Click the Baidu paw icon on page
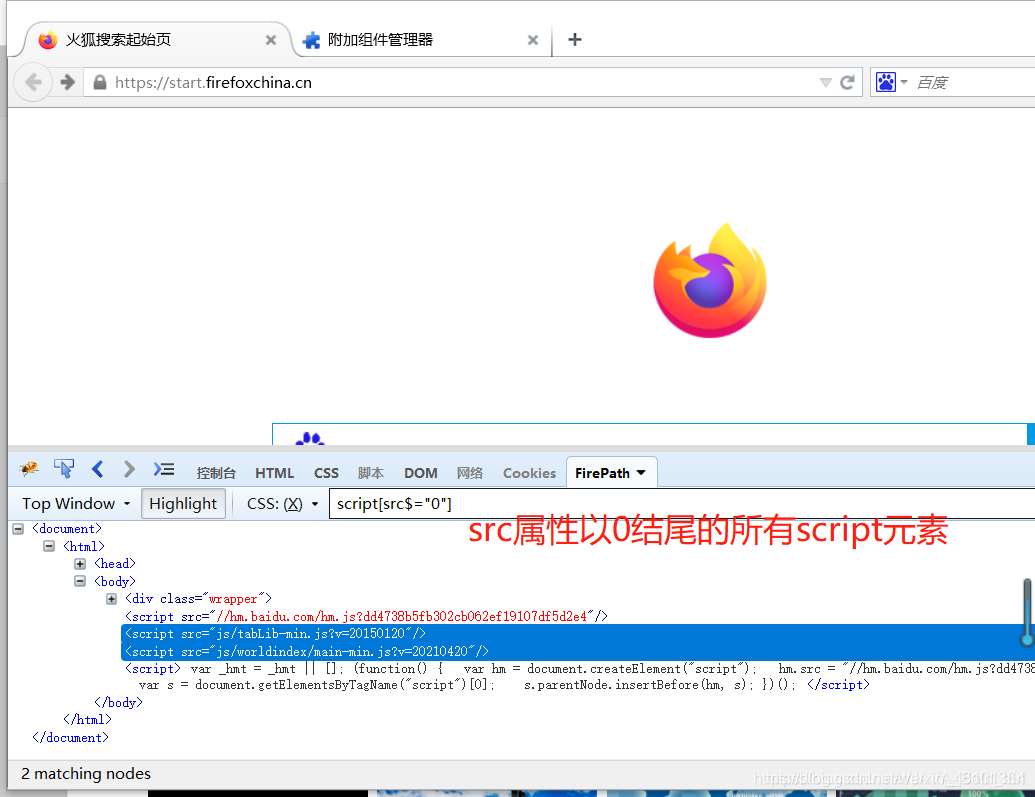The height and width of the screenshot is (797, 1035). 310,438
